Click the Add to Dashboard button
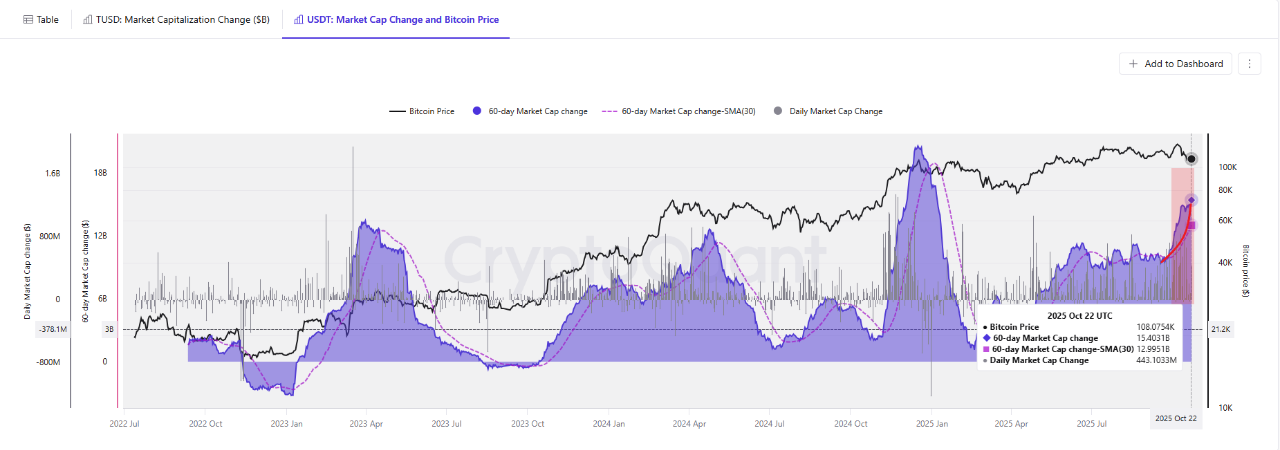Image resolution: width=1280 pixels, height=450 pixels. pos(1175,64)
